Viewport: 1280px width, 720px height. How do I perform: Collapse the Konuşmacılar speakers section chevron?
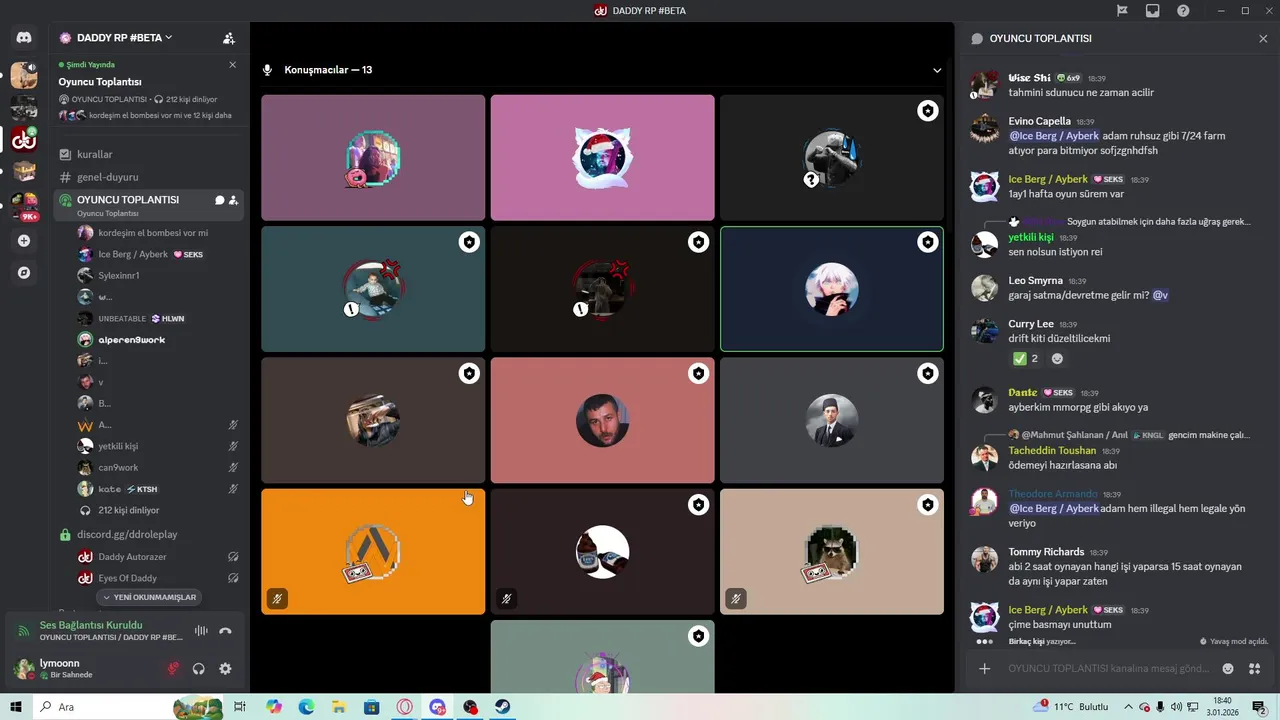(937, 70)
